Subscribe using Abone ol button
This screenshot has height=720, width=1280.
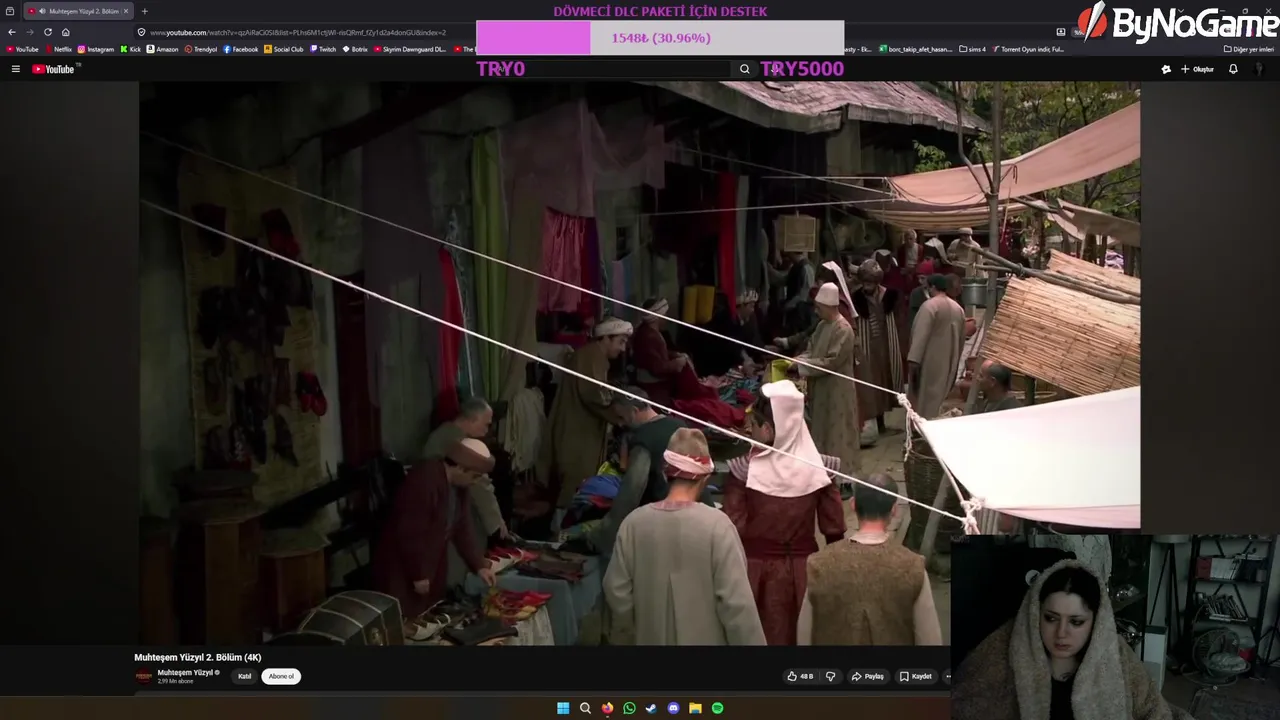pyautogui.click(x=281, y=676)
